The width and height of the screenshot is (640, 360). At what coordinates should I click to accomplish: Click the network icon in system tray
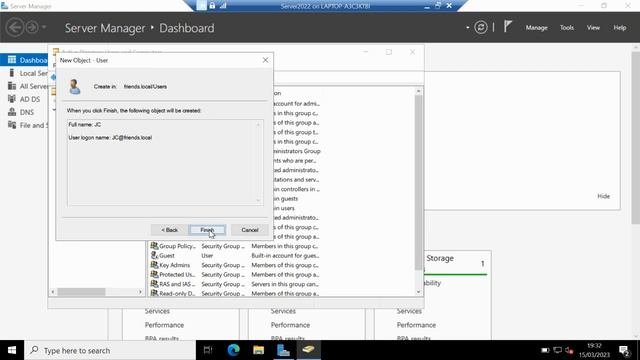pos(557,350)
